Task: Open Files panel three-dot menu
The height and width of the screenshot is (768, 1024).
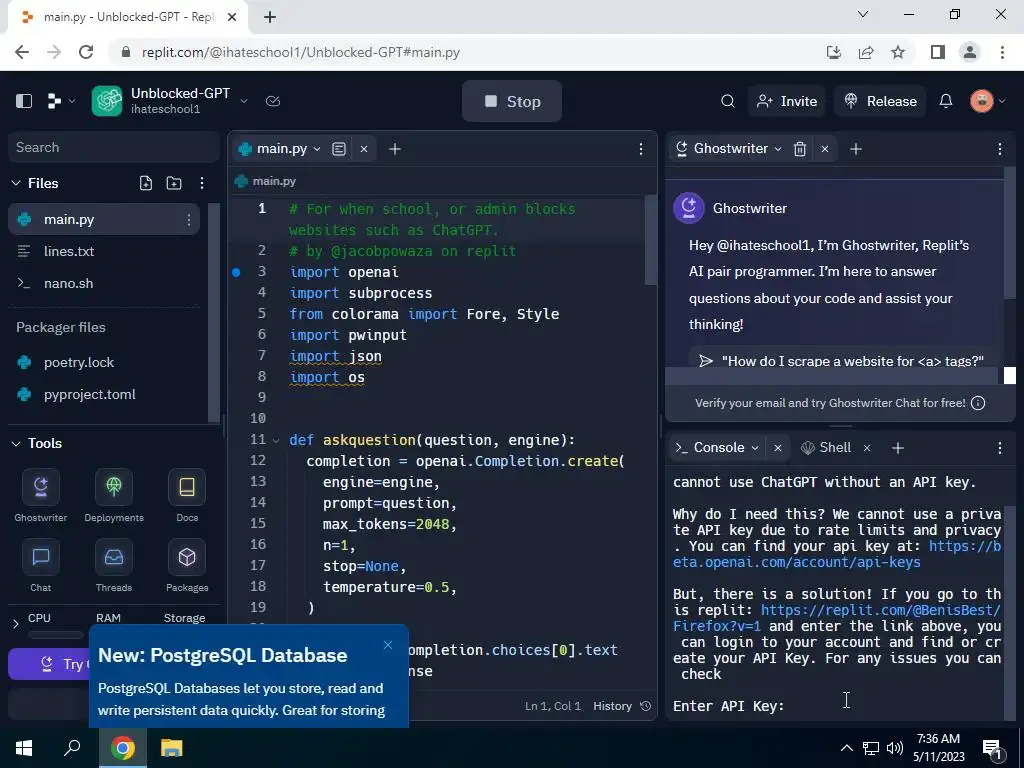Action: click(x=202, y=183)
